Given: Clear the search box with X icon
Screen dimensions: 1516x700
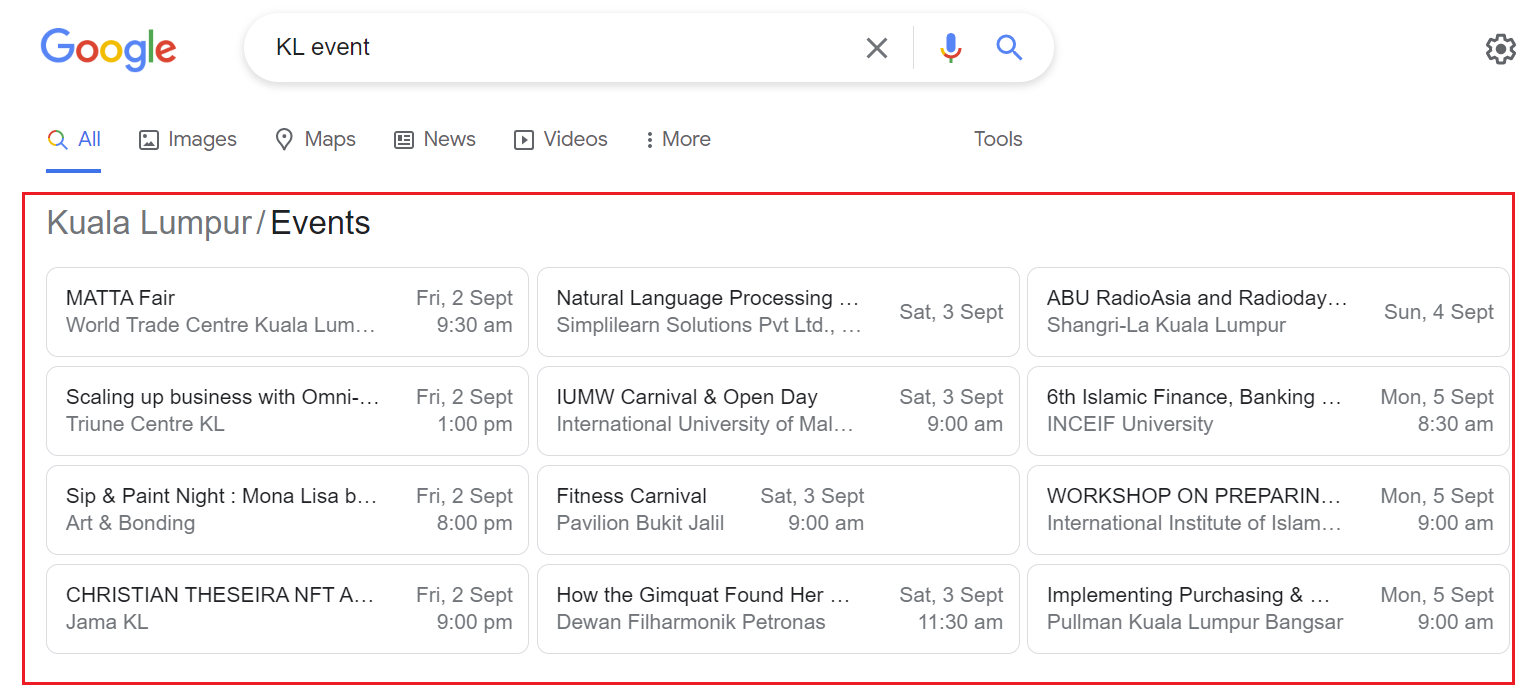Looking at the screenshot, I should [x=876, y=48].
